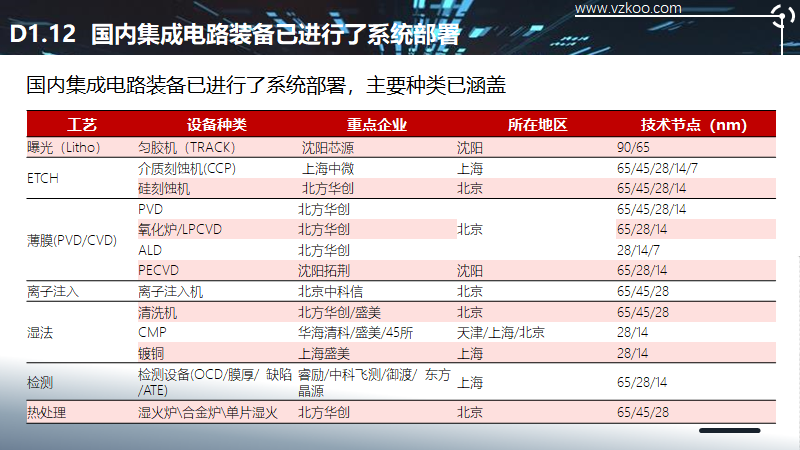Select the 检测 process cell
800x450 pixels.
pos(40,382)
